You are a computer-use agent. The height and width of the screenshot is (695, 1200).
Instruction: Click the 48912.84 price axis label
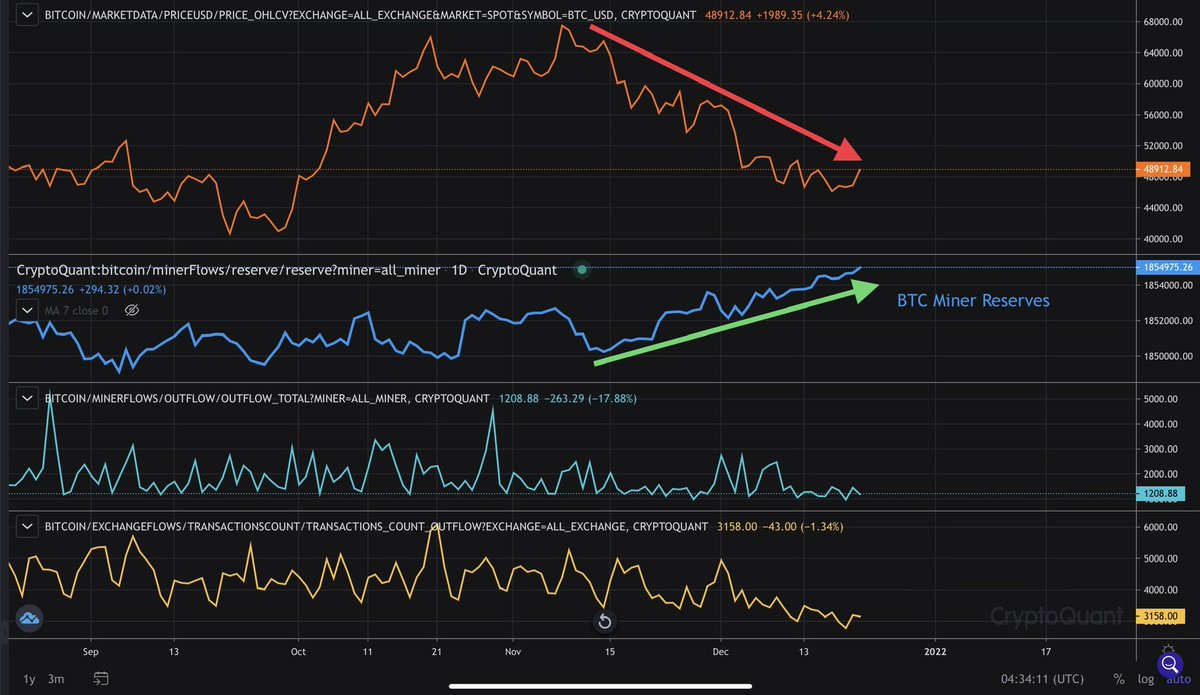pyautogui.click(x=1163, y=170)
